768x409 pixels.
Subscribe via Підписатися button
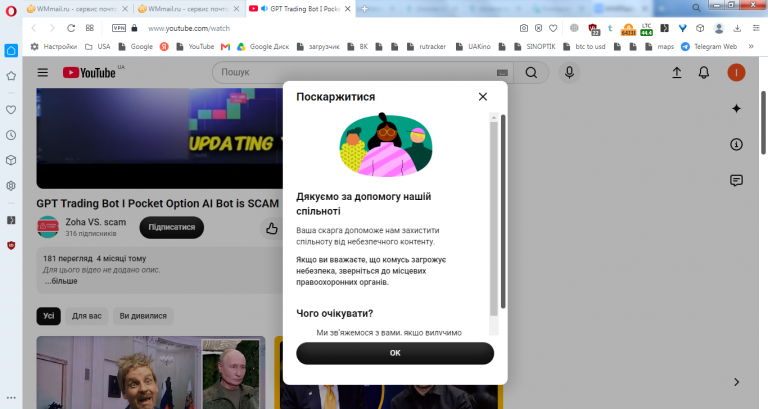coord(171,227)
